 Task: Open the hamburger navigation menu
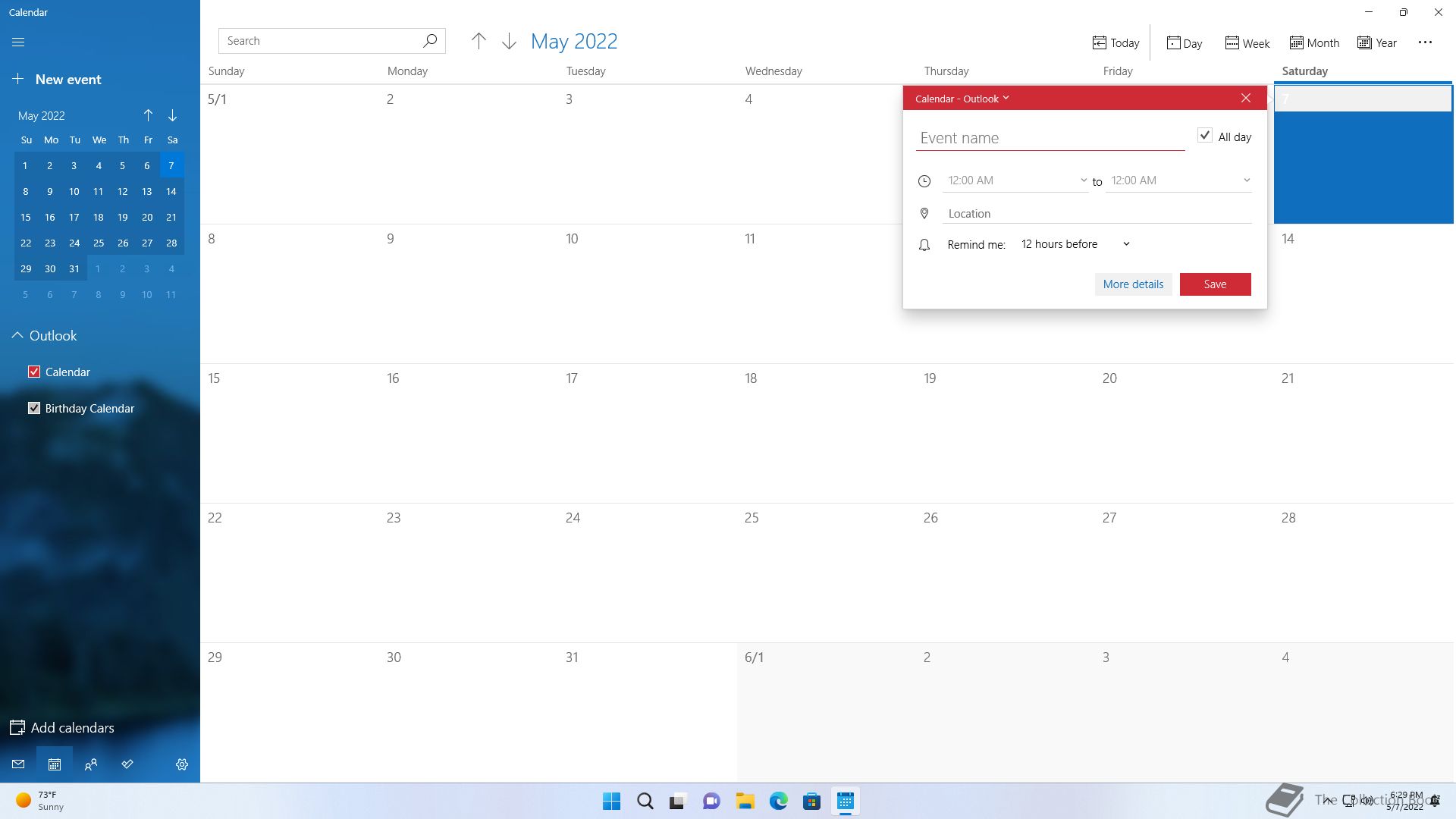pyautogui.click(x=18, y=42)
